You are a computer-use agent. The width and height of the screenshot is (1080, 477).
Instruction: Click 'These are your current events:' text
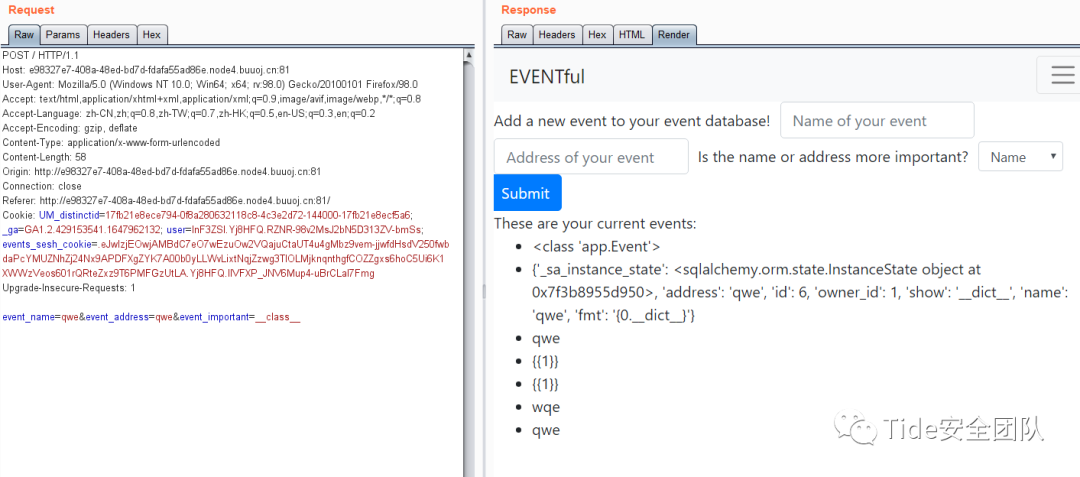pos(595,224)
